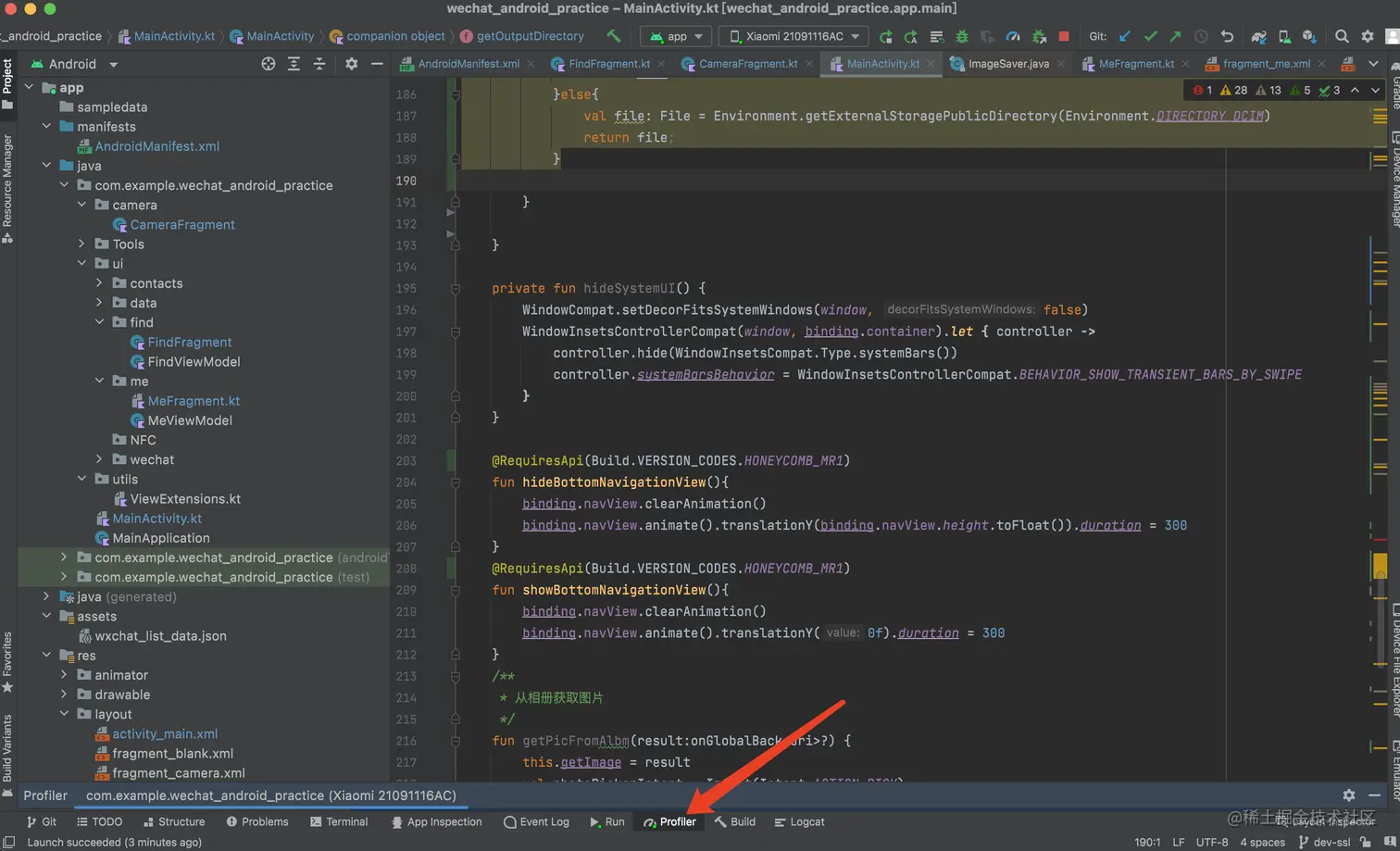This screenshot has height=851, width=1400.
Task: Open the Problems tool window
Action: click(x=256, y=821)
